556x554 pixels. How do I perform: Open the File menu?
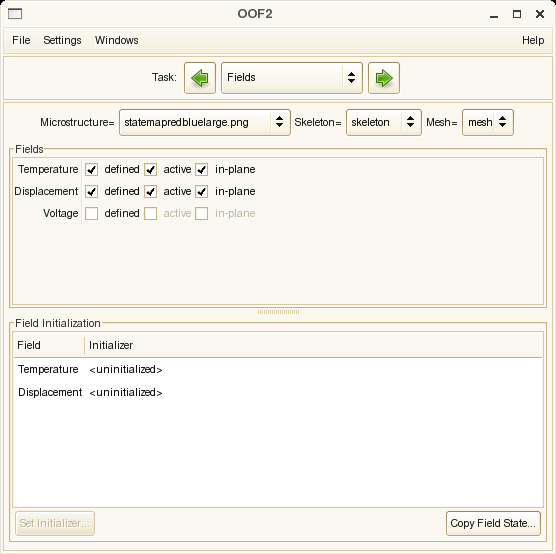click(x=21, y=40)
